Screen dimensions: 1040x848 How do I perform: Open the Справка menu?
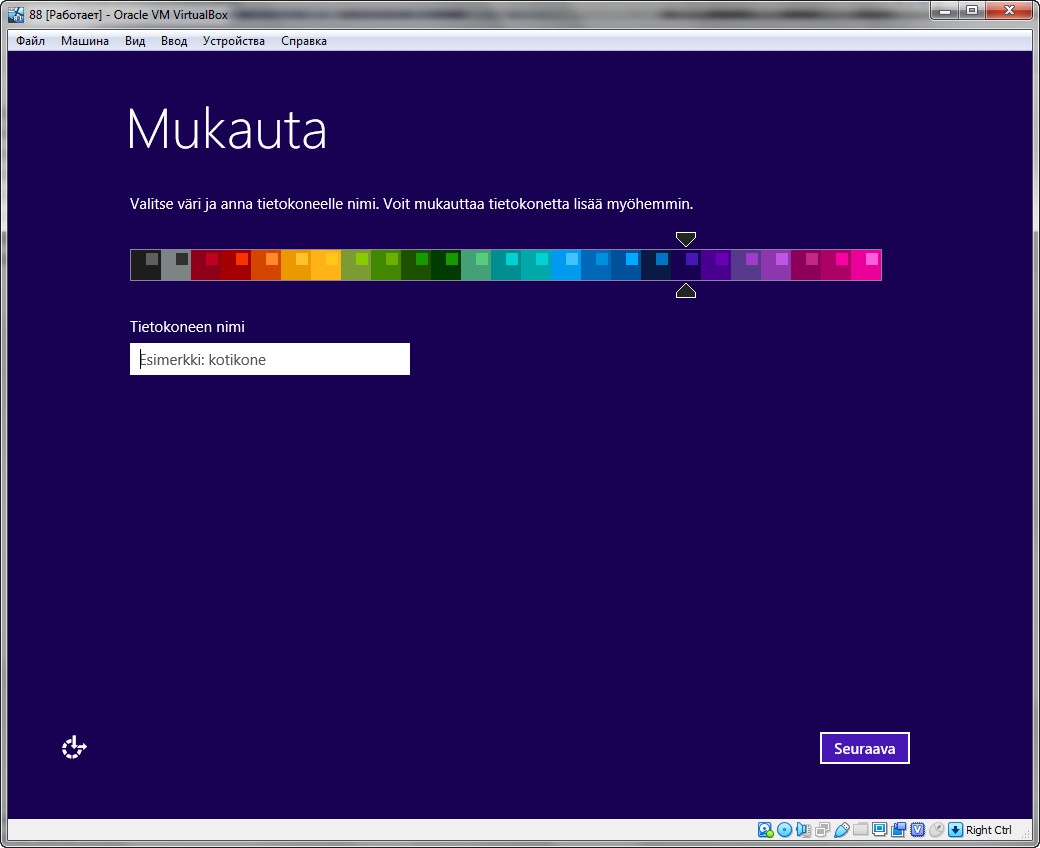[x=304, y=41]
